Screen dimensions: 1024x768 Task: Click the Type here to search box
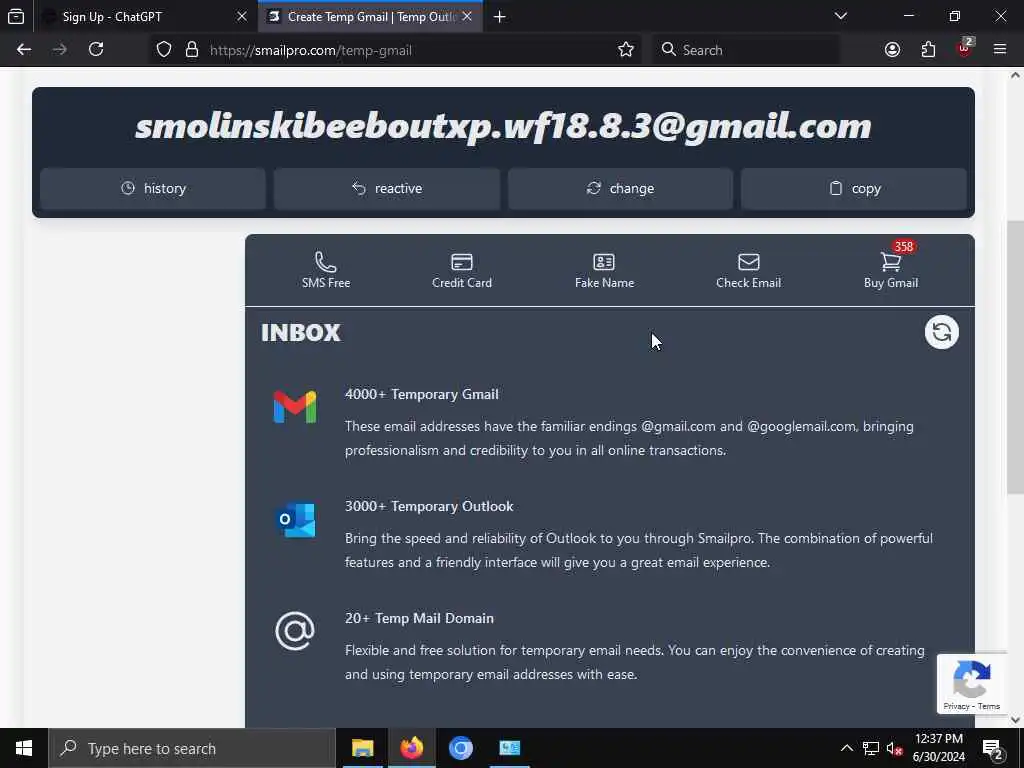(192, 748)
